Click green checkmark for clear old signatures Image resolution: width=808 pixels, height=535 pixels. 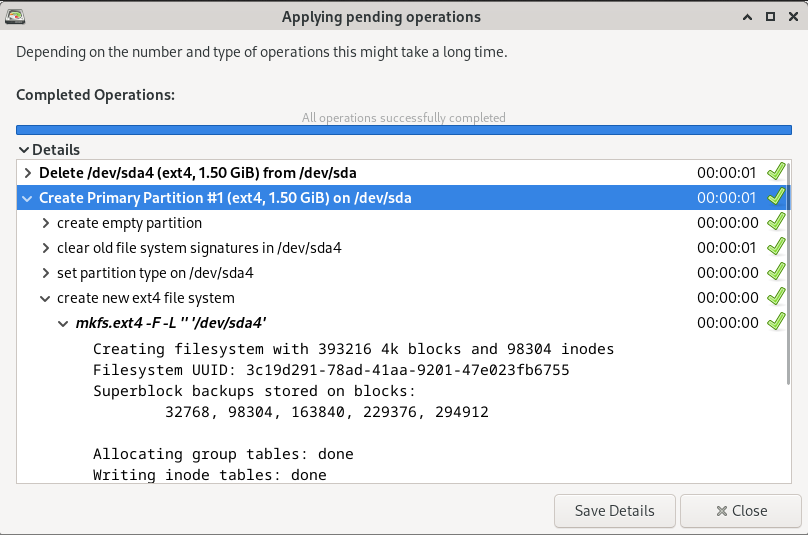pos(776,247)
